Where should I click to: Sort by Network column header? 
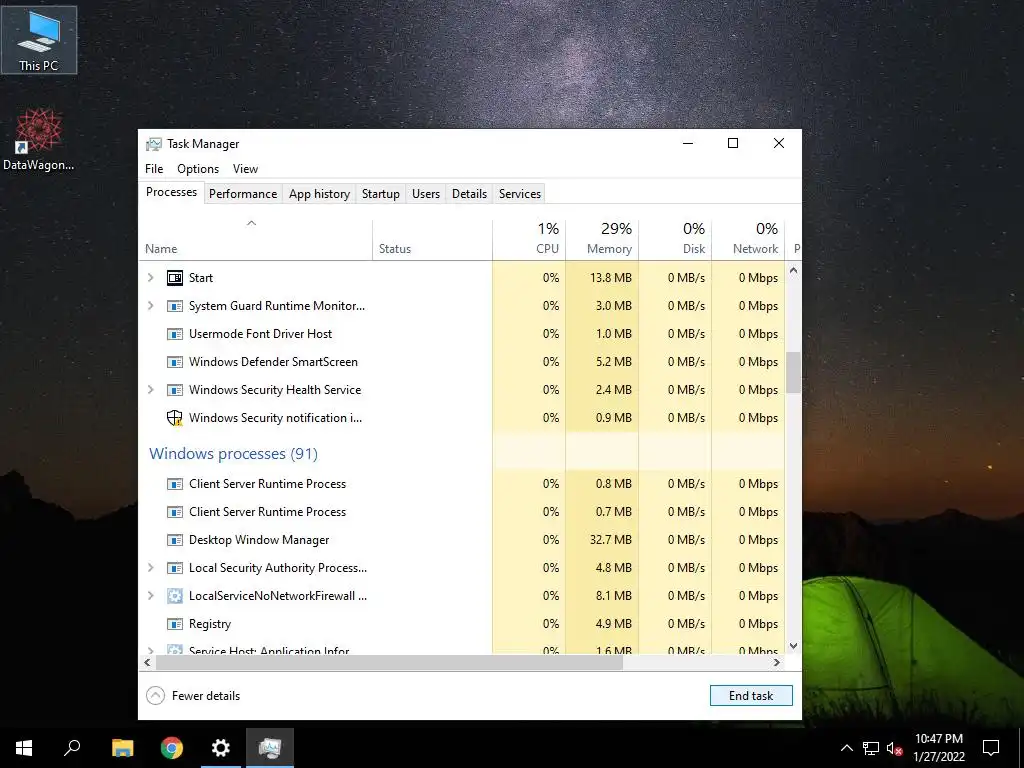click(x=748, y=240)
